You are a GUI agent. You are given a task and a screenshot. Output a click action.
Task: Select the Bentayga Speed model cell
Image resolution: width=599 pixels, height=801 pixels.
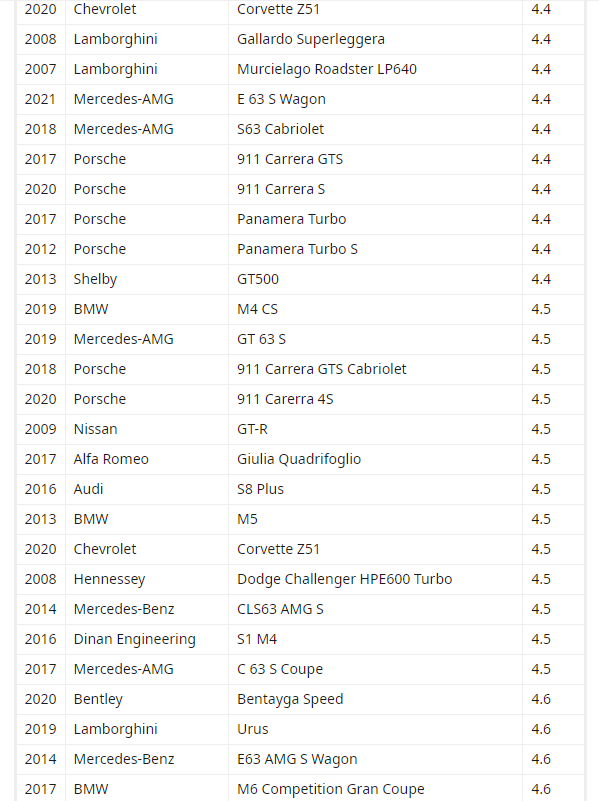coord(375,699)
